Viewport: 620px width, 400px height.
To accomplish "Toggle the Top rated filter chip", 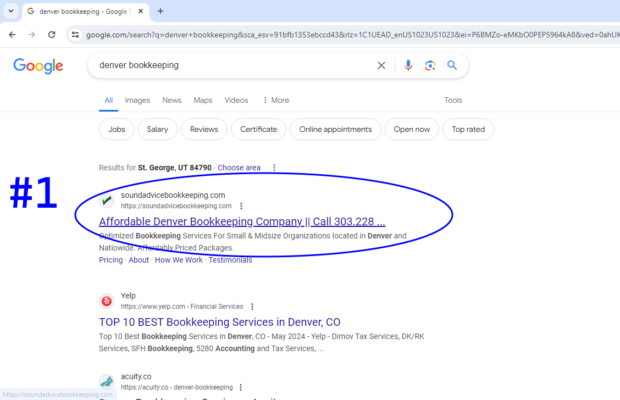I will [468, 129].
